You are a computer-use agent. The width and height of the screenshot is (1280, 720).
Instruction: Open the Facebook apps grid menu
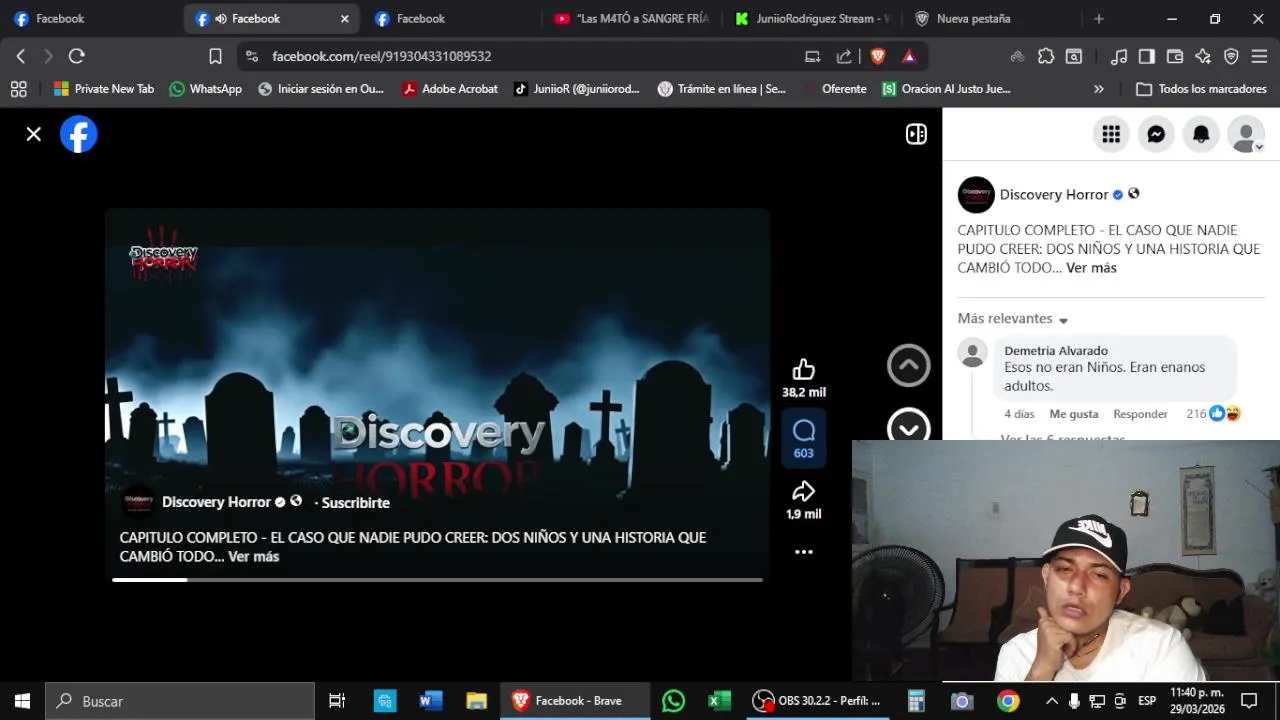1111,134
